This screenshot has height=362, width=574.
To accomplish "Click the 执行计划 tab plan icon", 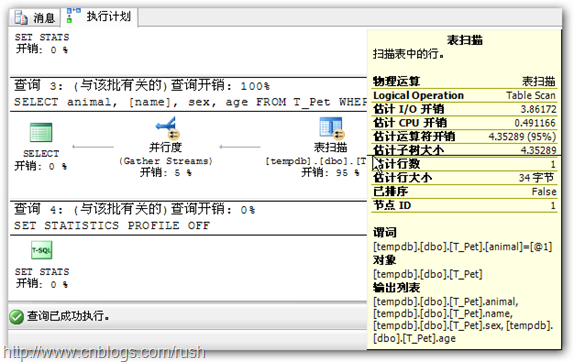I will click(73, 16).
